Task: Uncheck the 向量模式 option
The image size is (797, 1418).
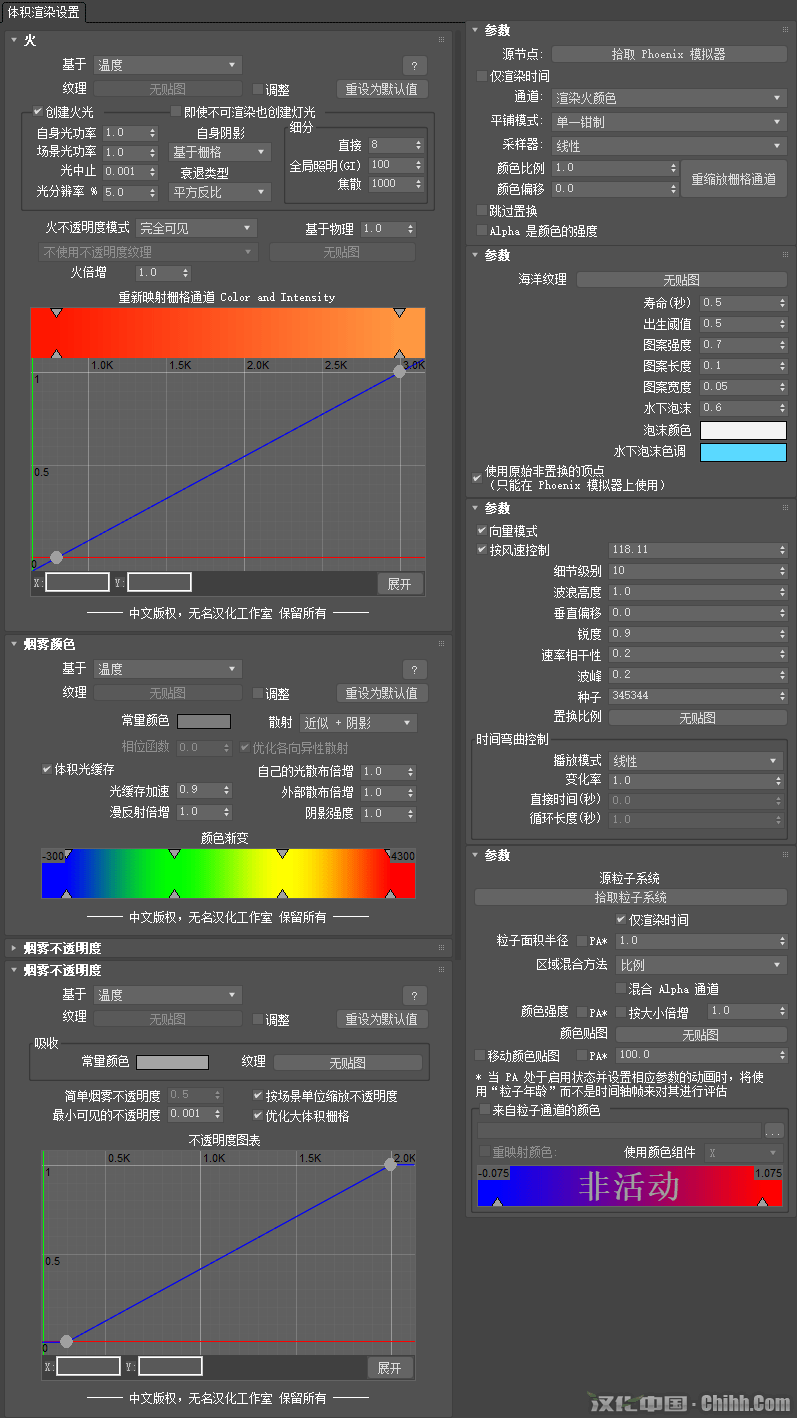Action: [x=482, y=530]
